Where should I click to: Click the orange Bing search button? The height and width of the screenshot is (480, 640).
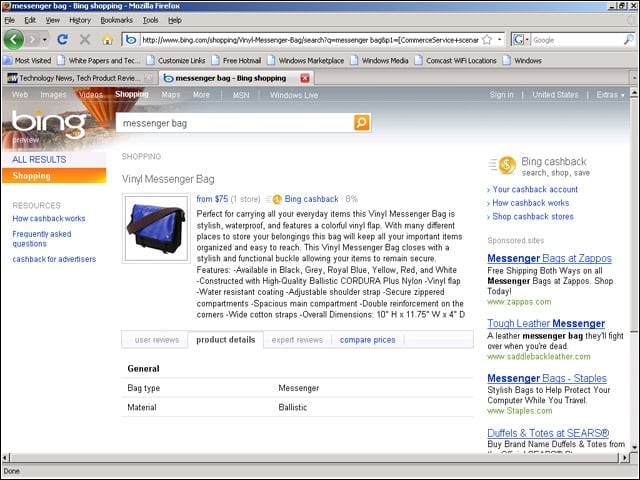(362, 122)
